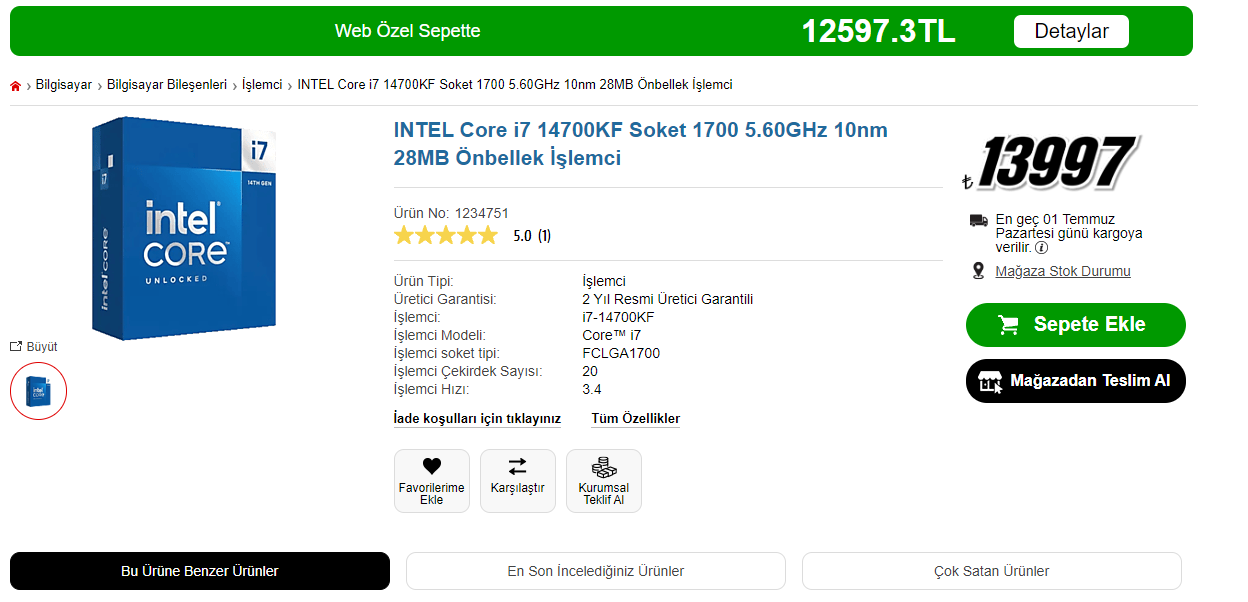
Task: Click İade koşulları için tıklayınız link
Action: pyautogui.click(x=477, y=419)
